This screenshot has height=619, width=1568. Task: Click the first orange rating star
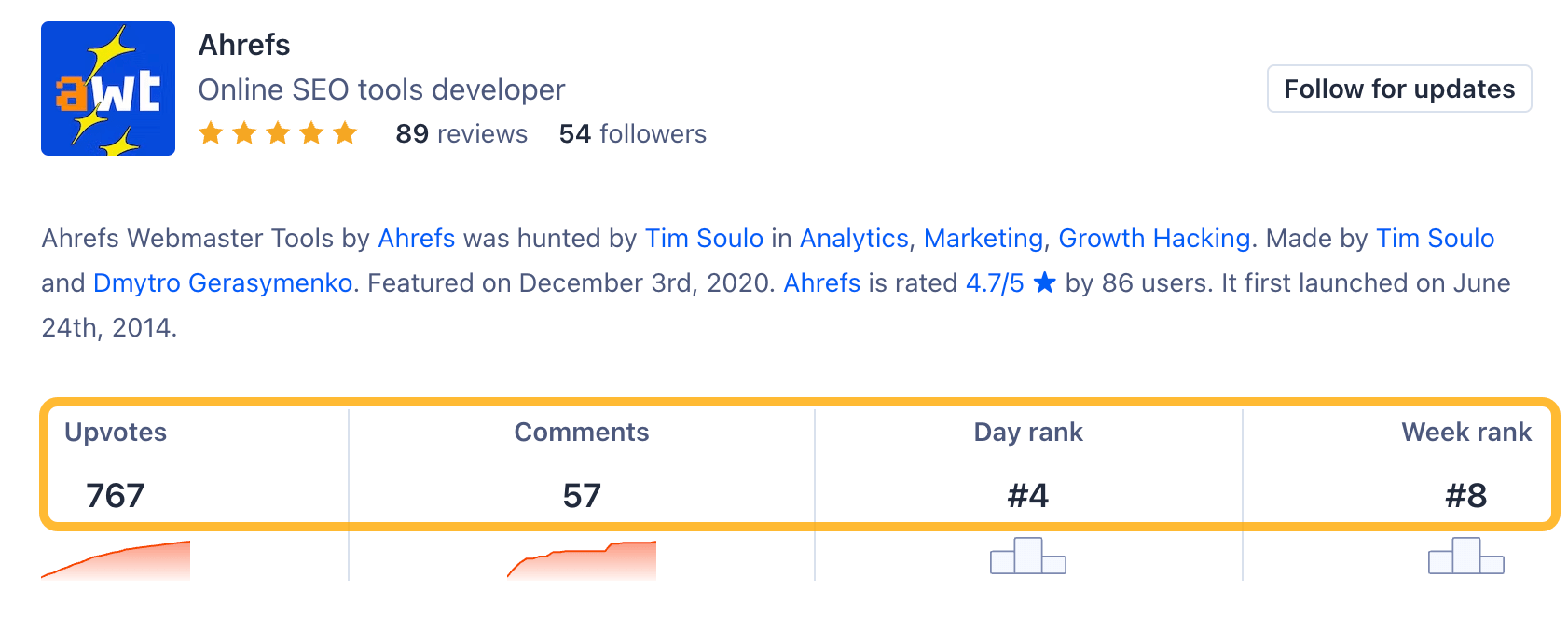coord(213,133)
